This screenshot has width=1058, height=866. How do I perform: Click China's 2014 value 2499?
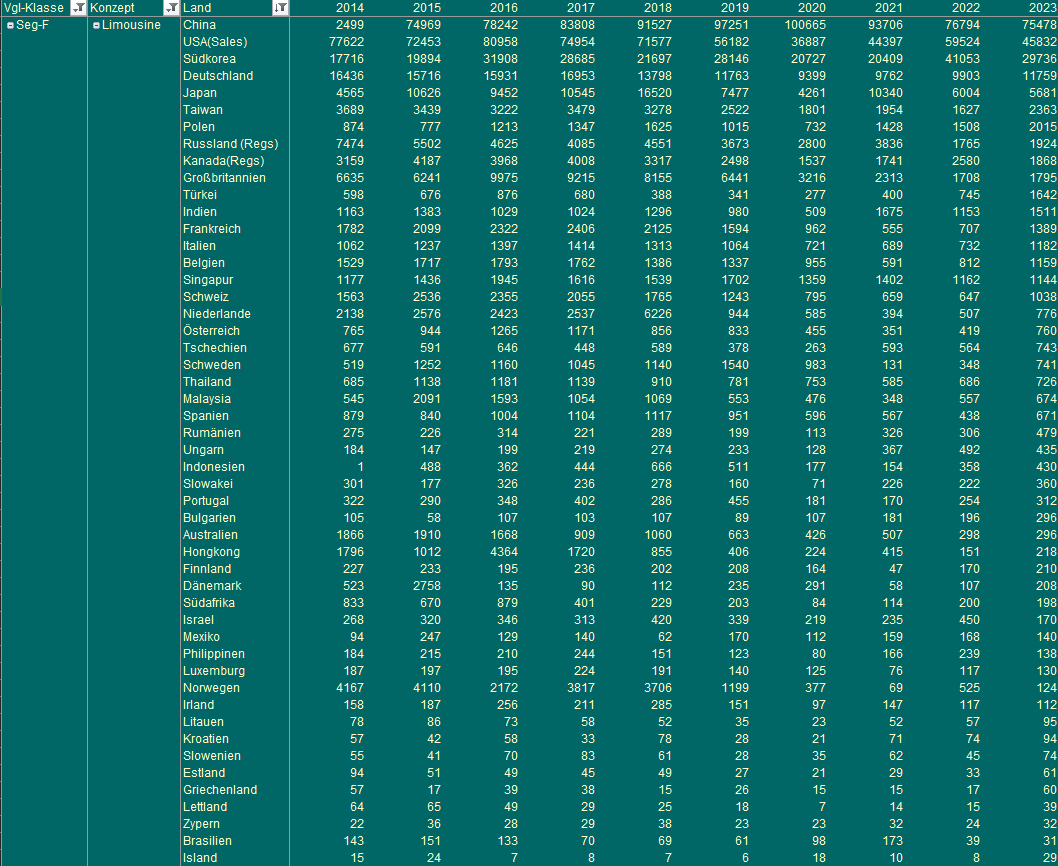tap(350, 25)
